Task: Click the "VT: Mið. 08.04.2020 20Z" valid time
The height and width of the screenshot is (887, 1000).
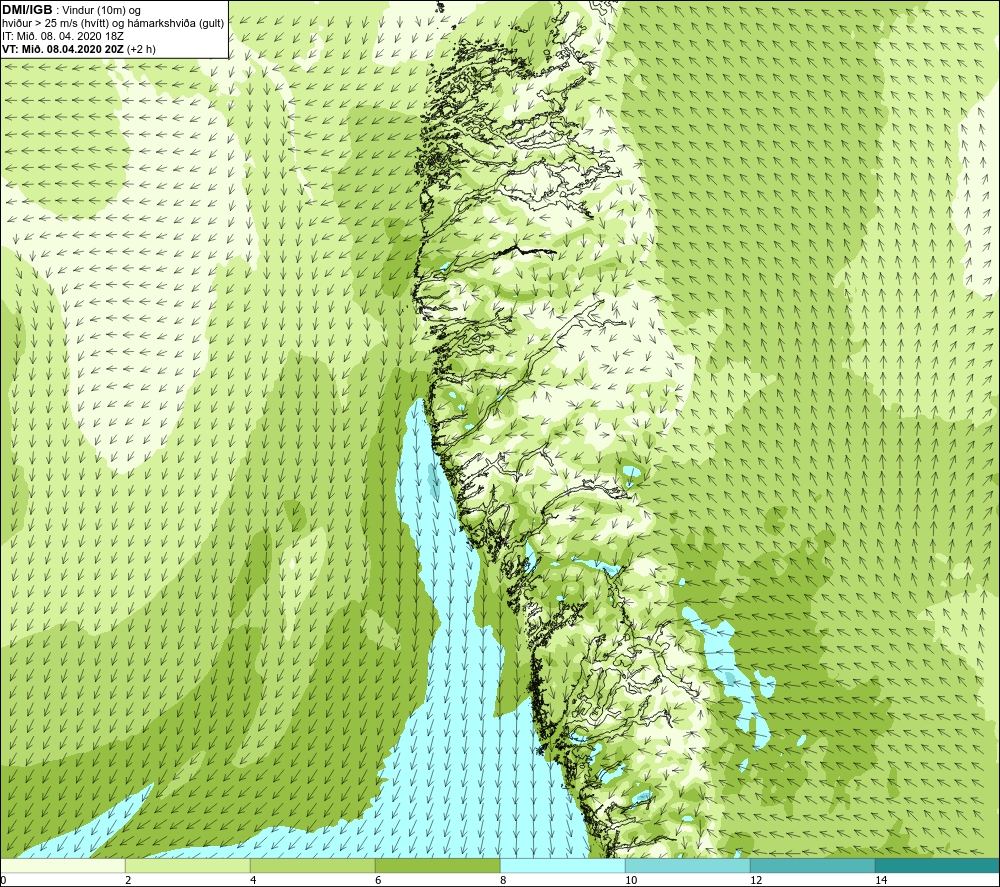Action: click(x=63, y=49)
